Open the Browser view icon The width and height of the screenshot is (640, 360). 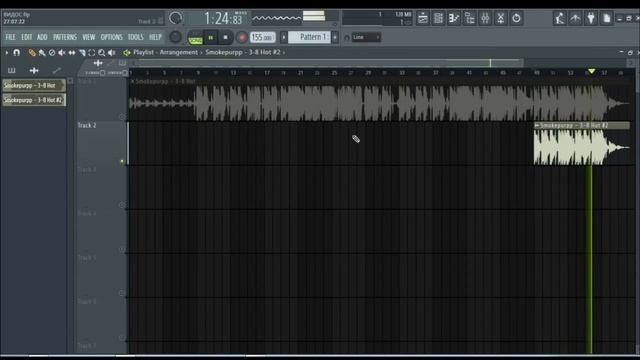tap(469, 18)
